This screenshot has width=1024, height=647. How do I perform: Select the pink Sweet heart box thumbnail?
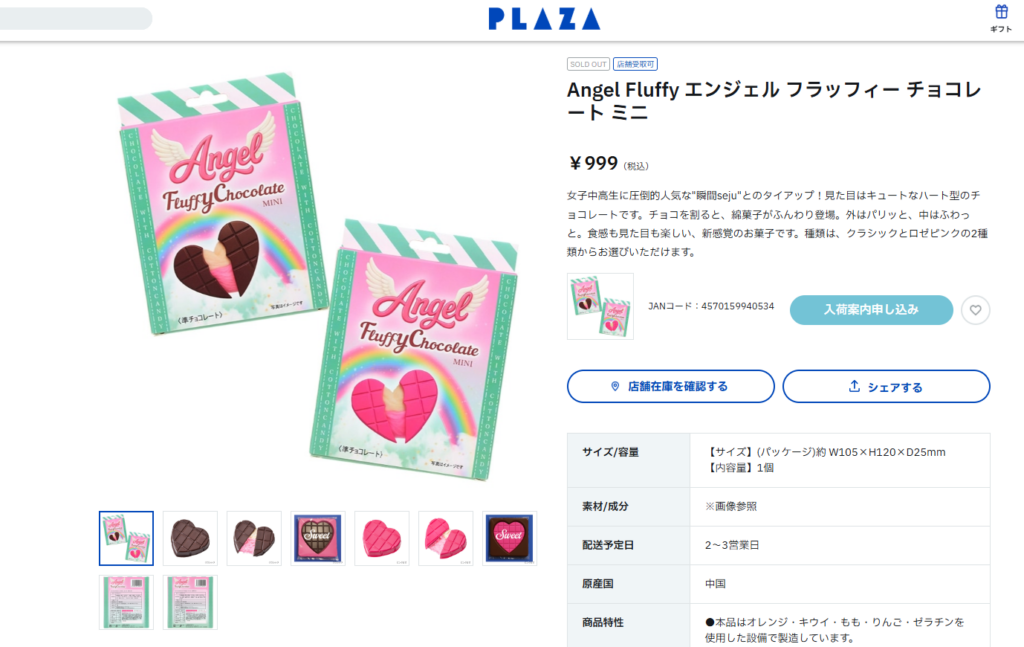509,538
